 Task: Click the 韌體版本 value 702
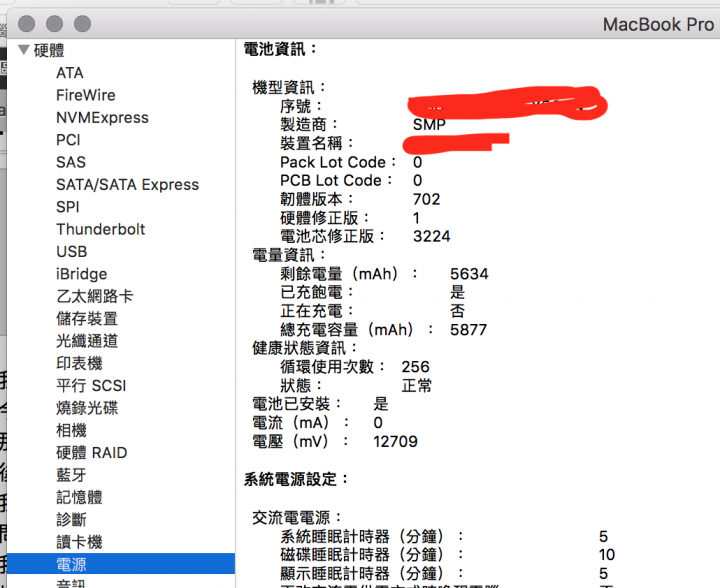pyautogui.click(x=426, y=199)
